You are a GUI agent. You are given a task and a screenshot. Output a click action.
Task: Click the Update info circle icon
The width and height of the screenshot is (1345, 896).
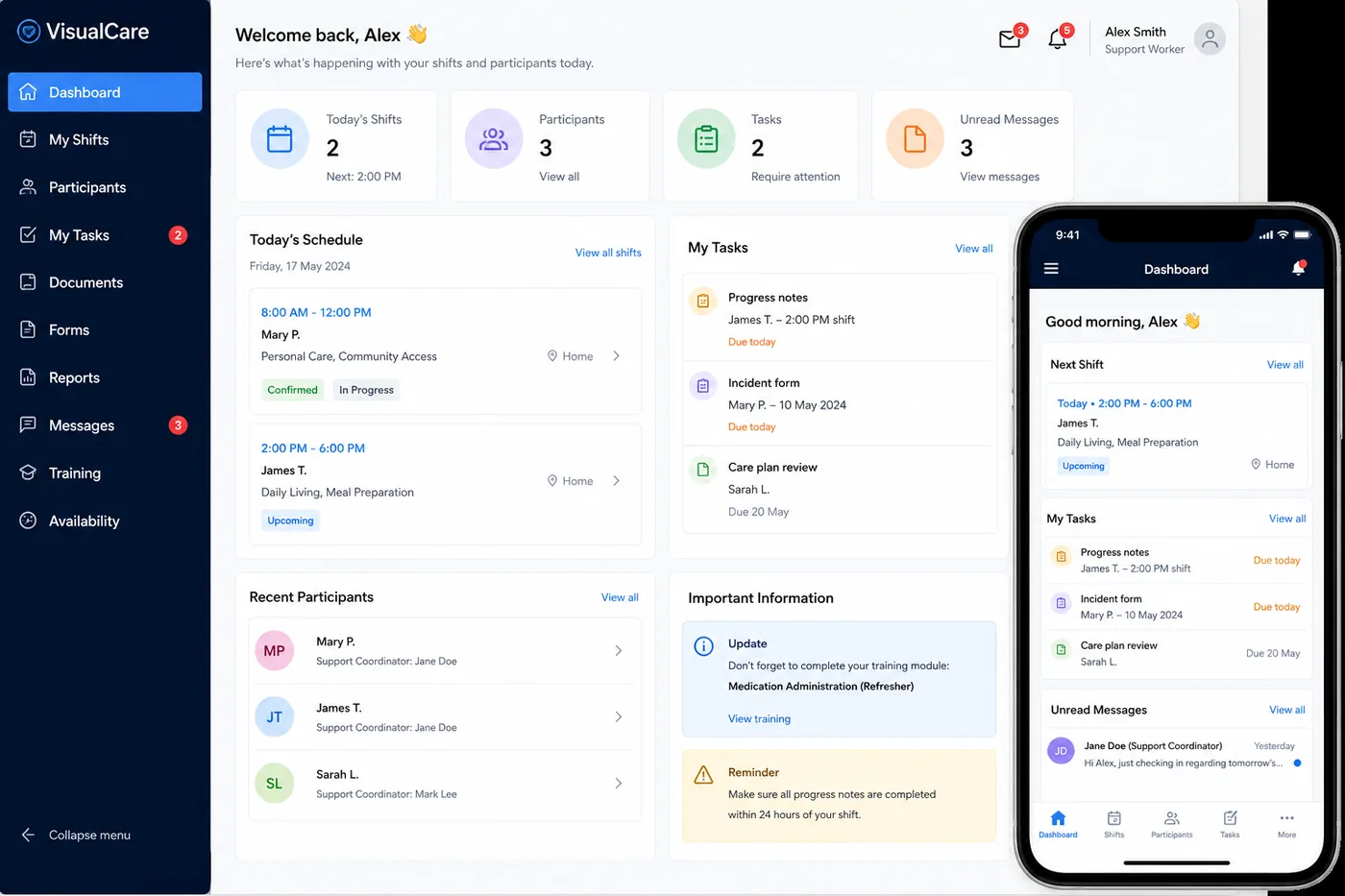[703, 646]
